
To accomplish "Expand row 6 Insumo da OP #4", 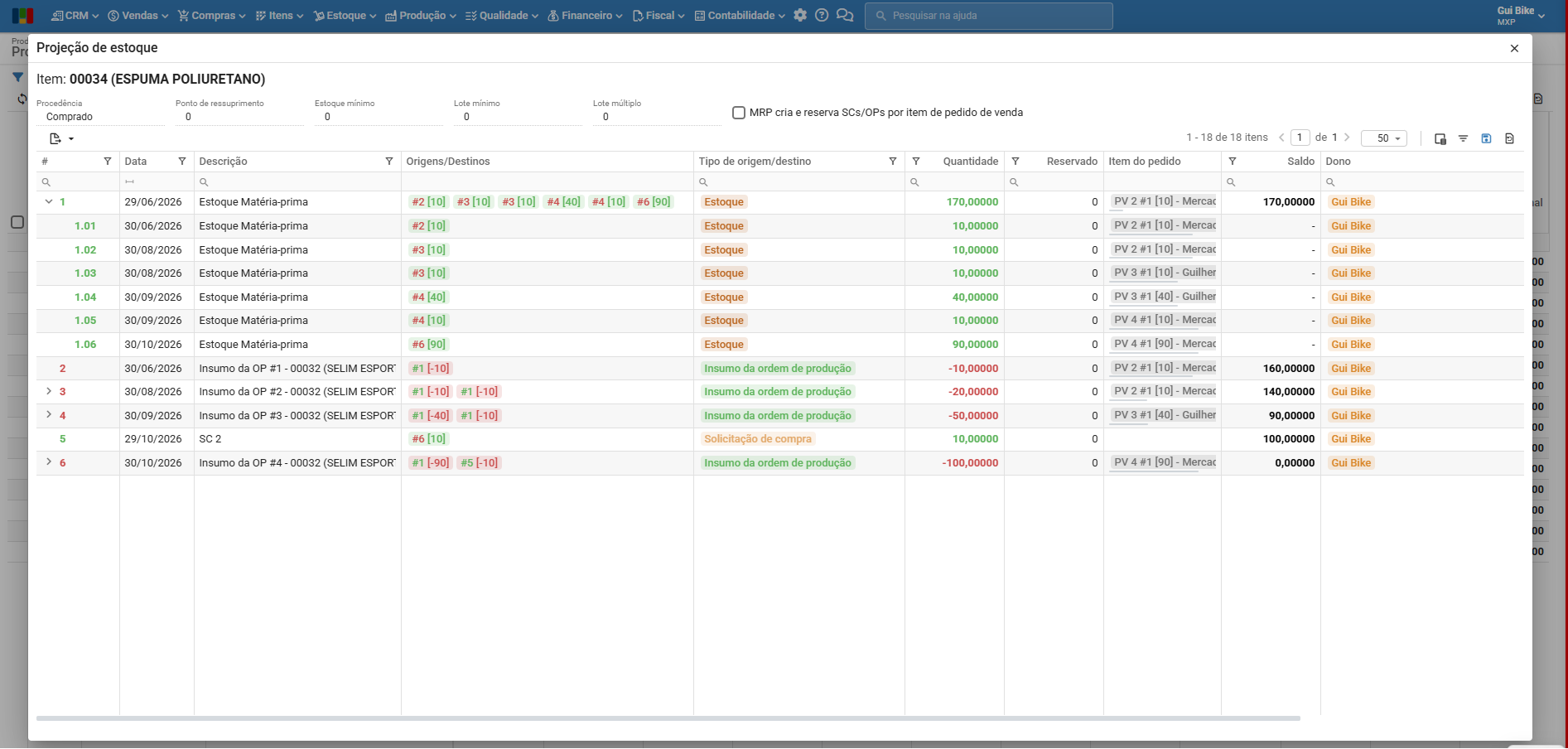I will [x=49, y=462].
